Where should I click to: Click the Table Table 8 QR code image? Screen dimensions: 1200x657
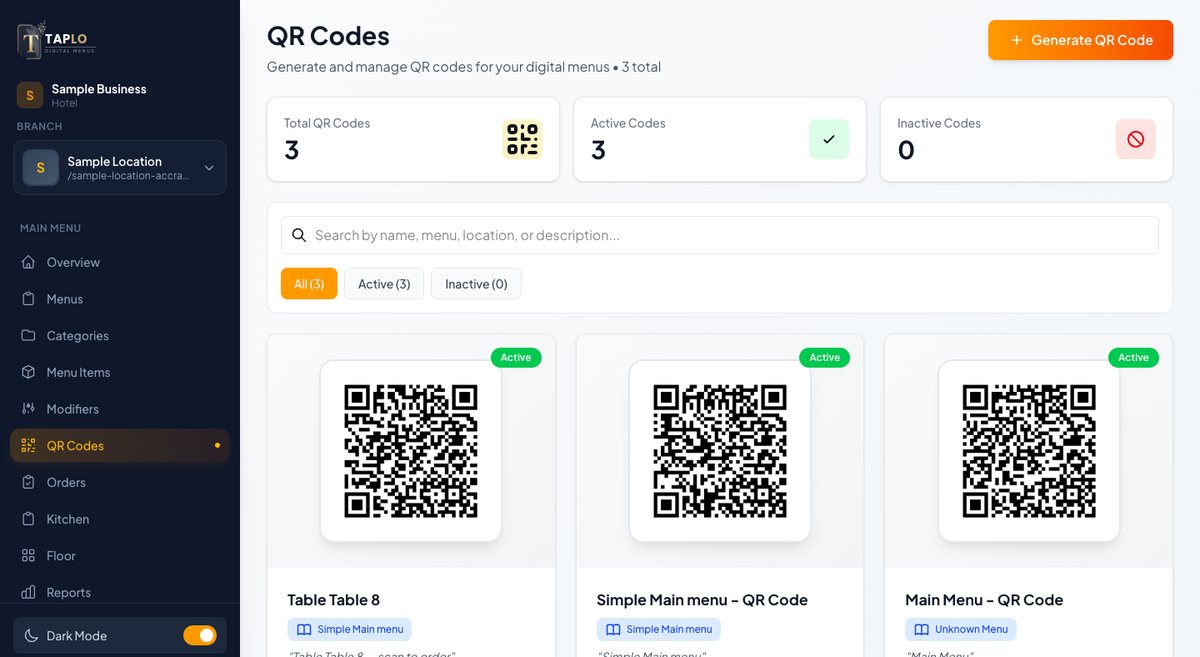click(411, 451)
